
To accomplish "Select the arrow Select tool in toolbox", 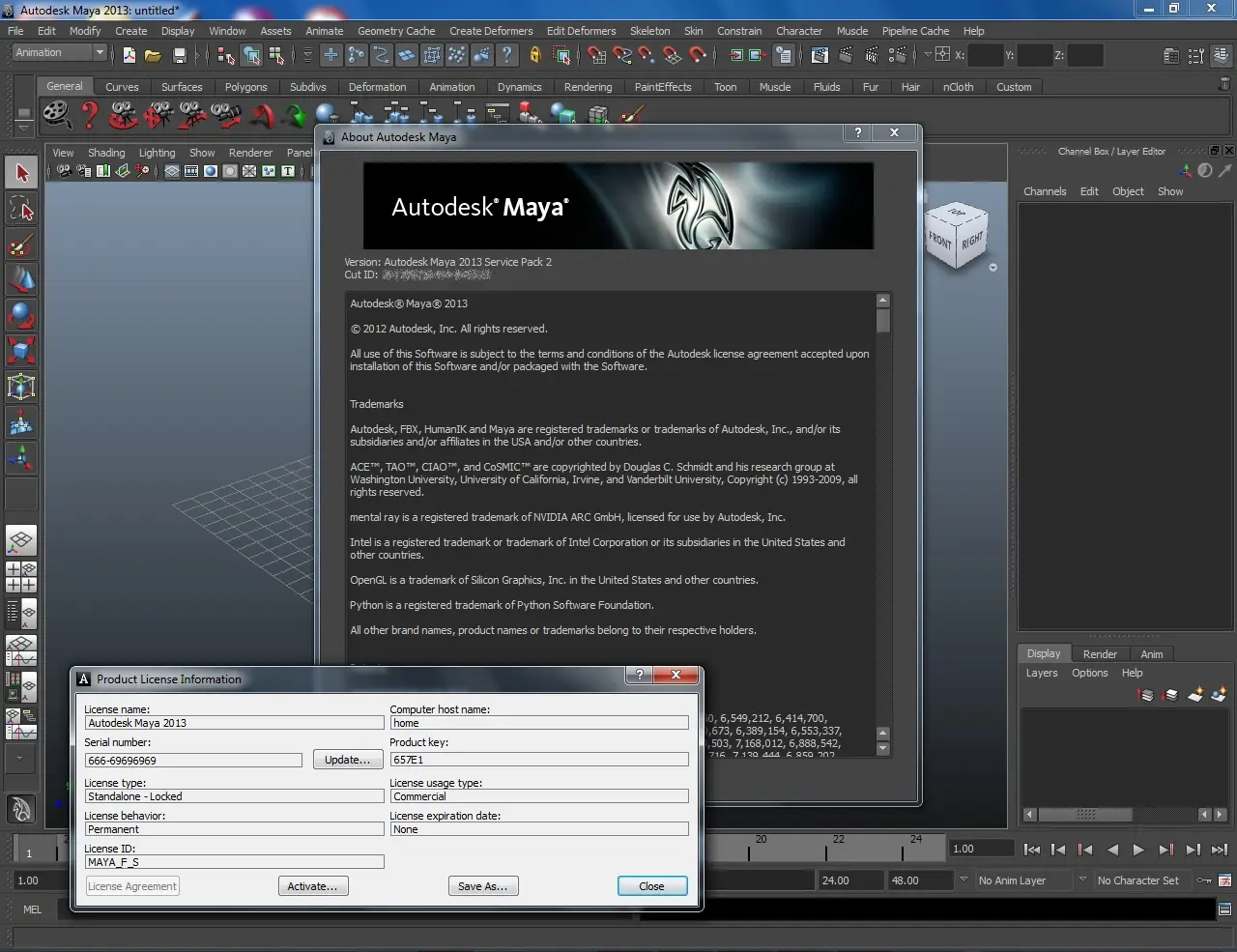I will pos(21,173).
